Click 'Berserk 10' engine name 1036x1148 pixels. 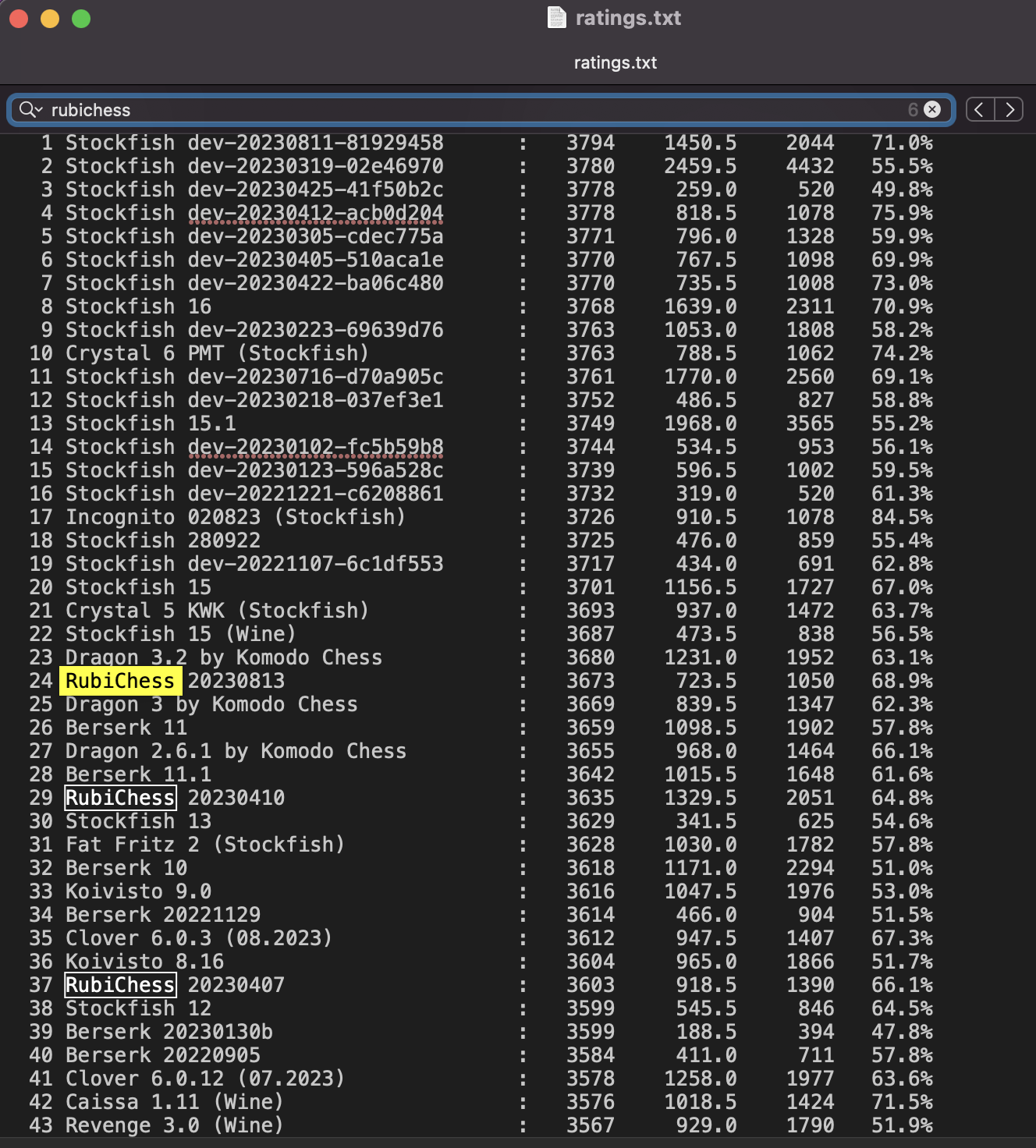[x=126, y=868]
